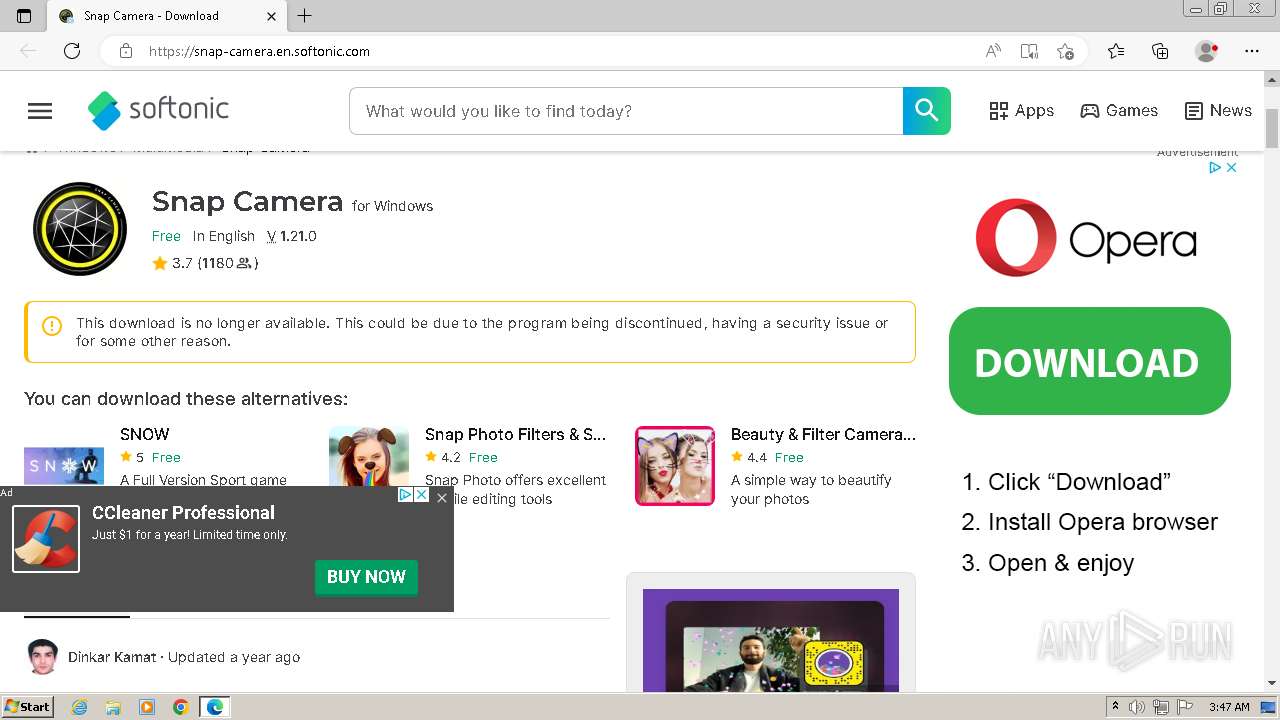The width and height of the screenshot is (1280, 720).
Task: Click Beauty & Filter Camera thumbnail
Action: (675, 466)
